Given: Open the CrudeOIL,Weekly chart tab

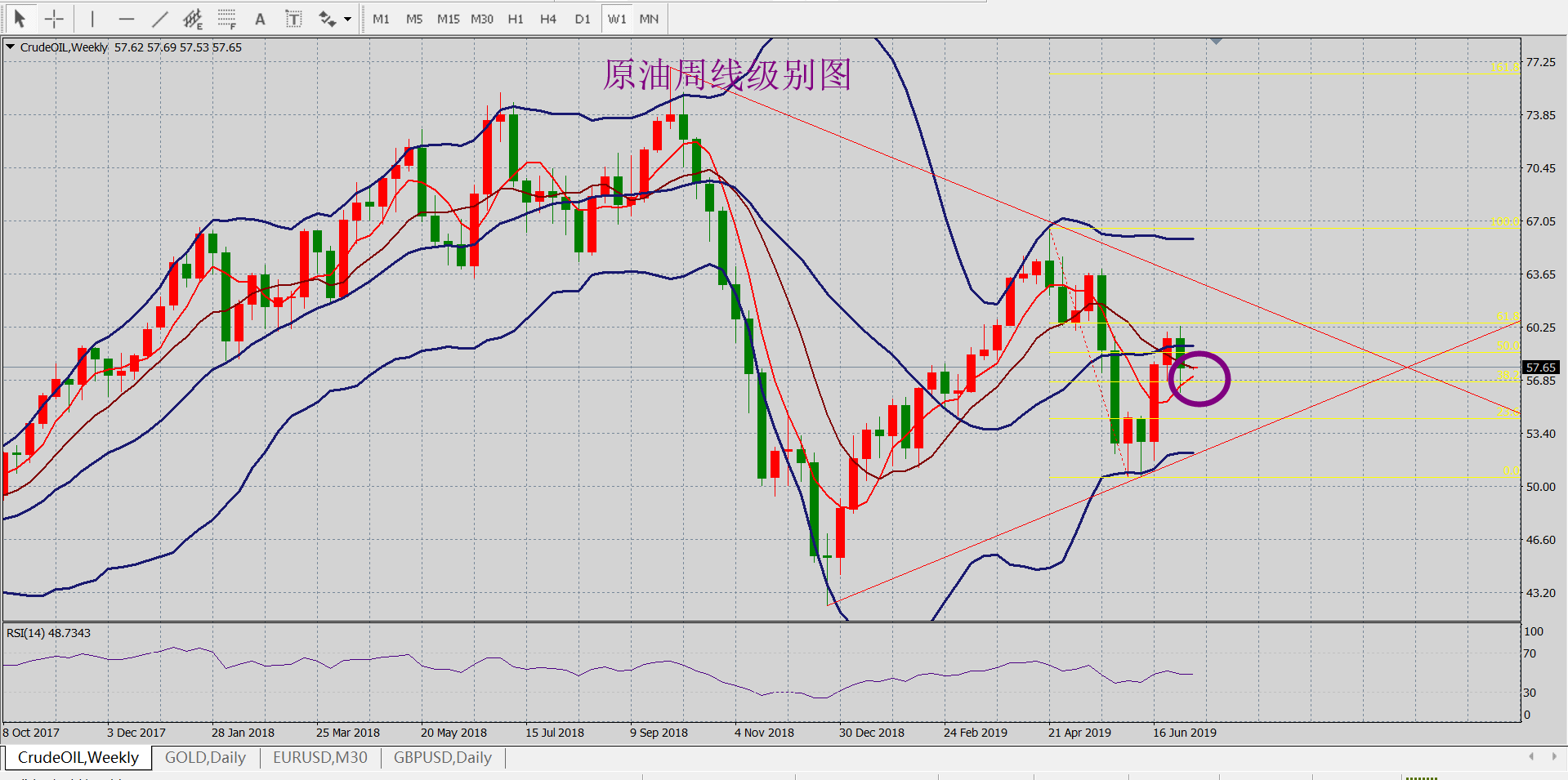Looking at the screenshot, I should pyautogui.click(x=78, y=757).
